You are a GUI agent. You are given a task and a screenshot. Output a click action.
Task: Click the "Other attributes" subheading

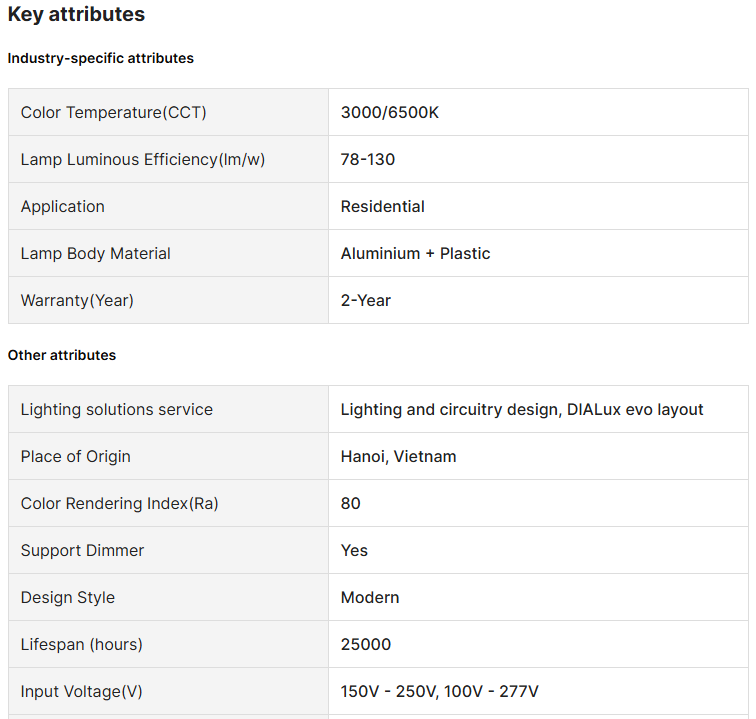click(62, 355)
